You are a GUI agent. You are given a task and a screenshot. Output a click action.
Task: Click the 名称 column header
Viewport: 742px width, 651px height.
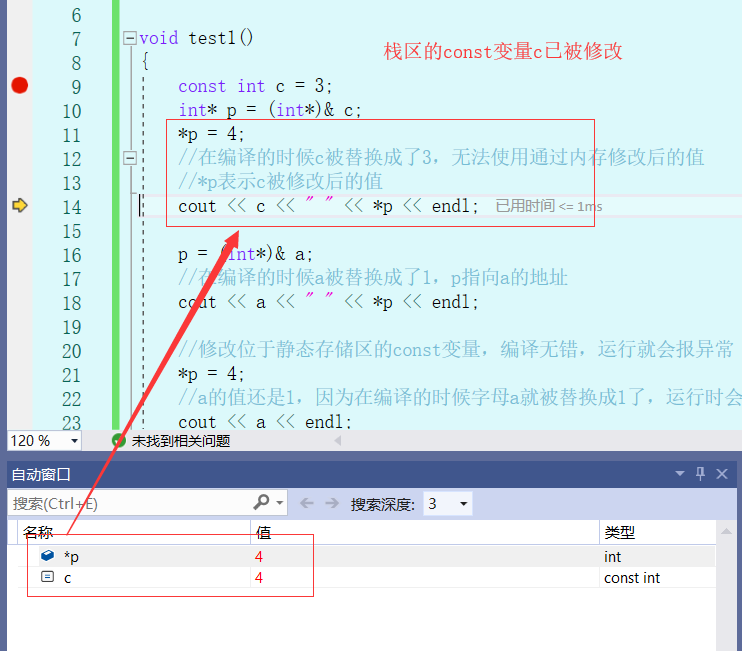coord(134,532)
